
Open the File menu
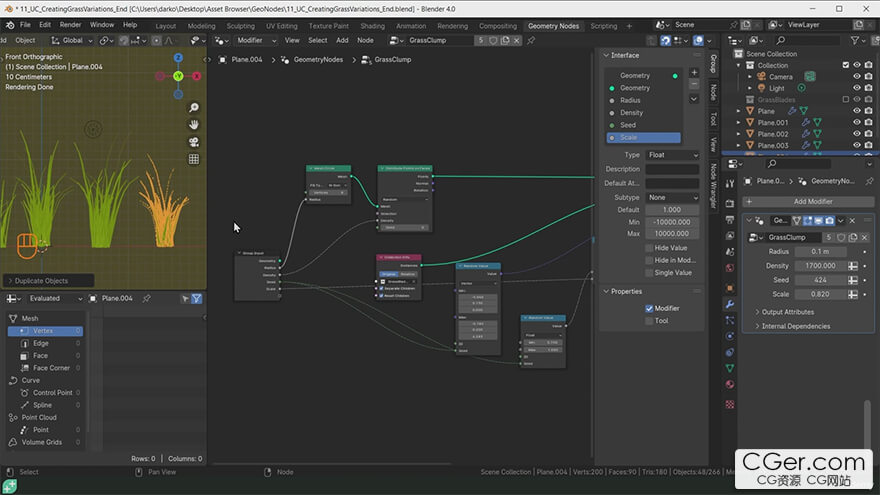click(25, 25)
